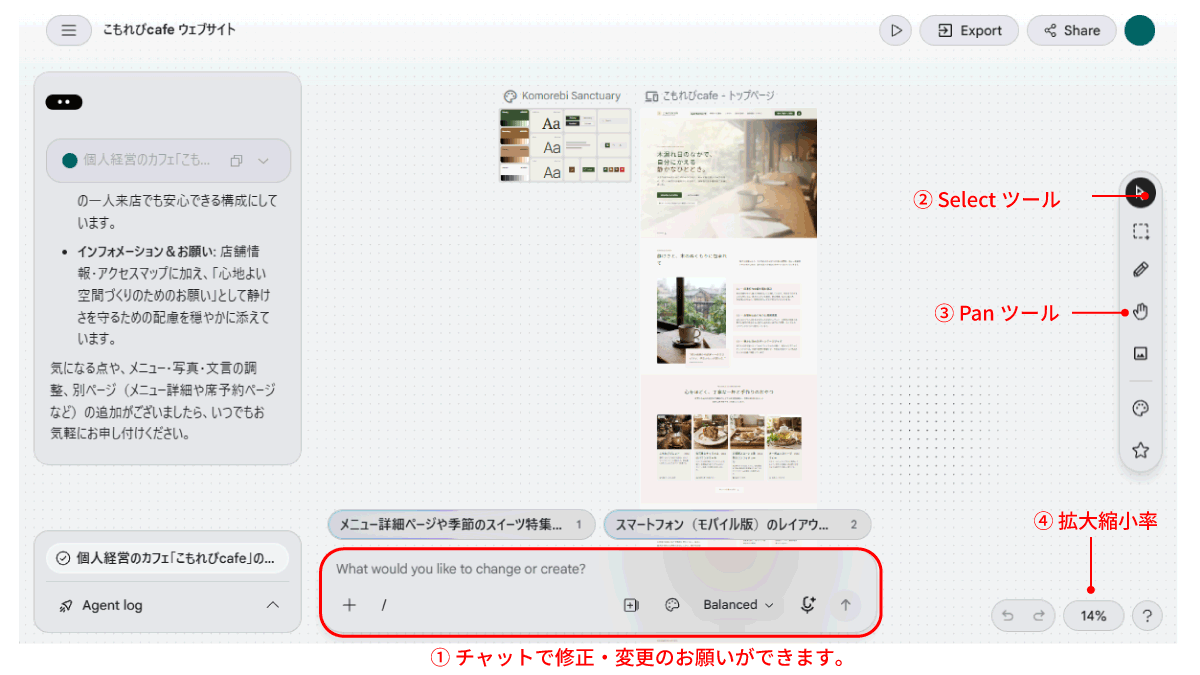The image size is (1200, 675).
Task: Click the project title こもれびcafe ウェブサイト
Action: 169,30
